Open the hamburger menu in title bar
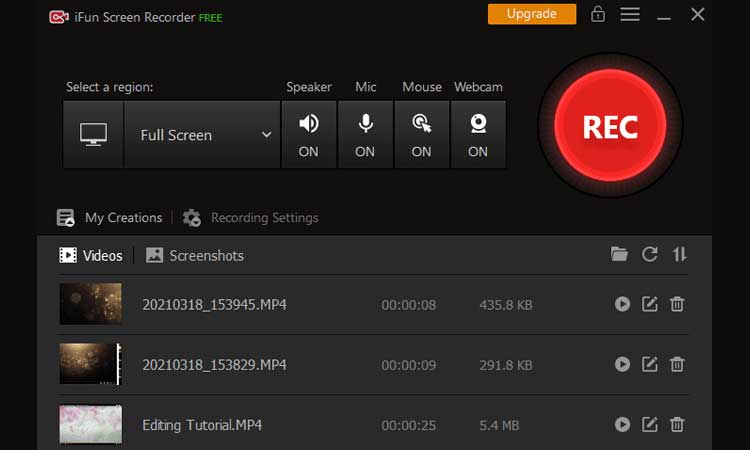Image resolution: width=750 pixels, height=450 pixels. [x=629, y=14]
